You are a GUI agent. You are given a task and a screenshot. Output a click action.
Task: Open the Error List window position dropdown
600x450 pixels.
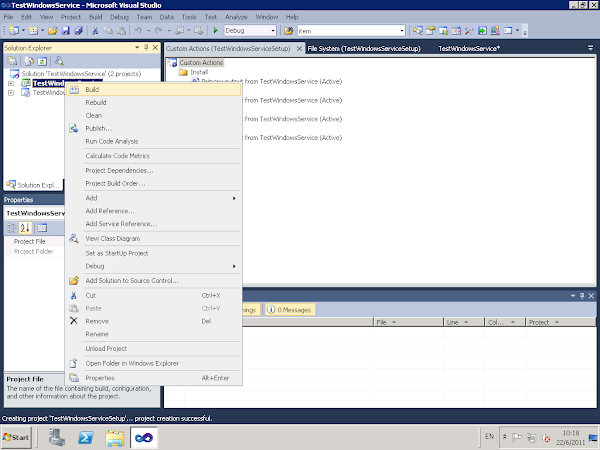pyautogui.click(x=573, y=296)
